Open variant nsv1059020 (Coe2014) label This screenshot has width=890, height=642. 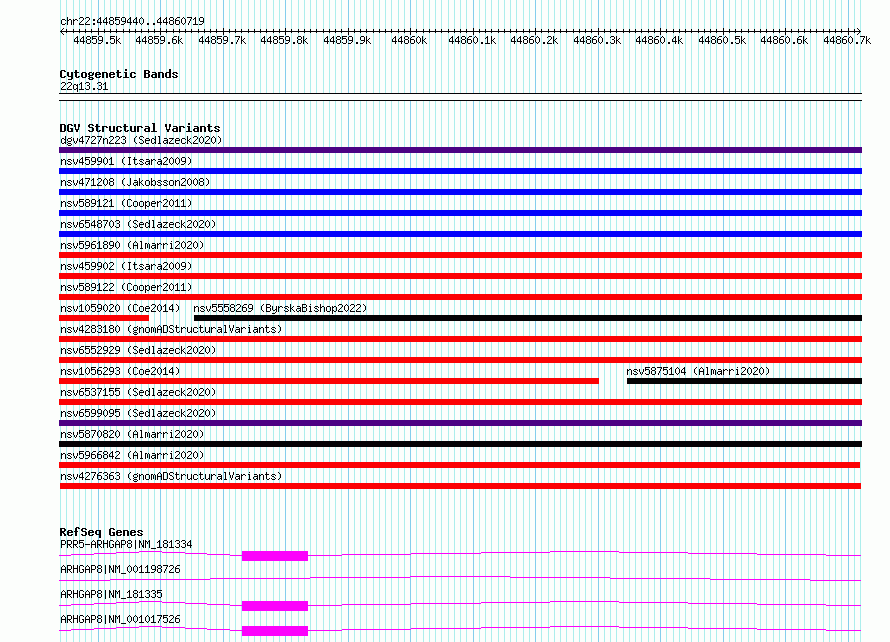pyautogui.click(x=120, y=308)
